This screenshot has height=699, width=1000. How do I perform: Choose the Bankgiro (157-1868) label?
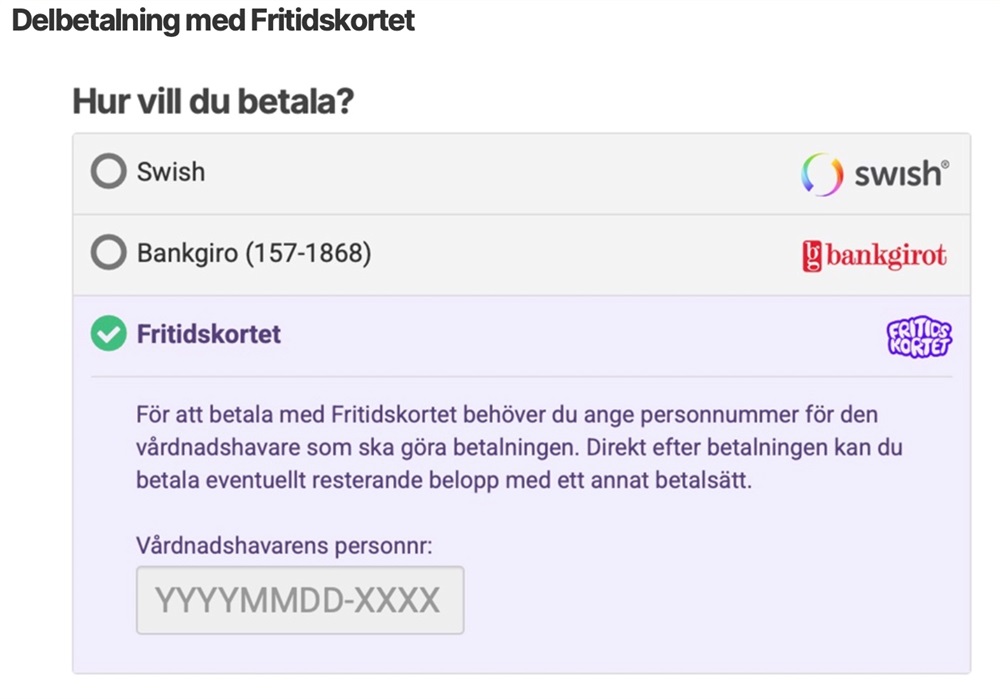coord(254,254)
